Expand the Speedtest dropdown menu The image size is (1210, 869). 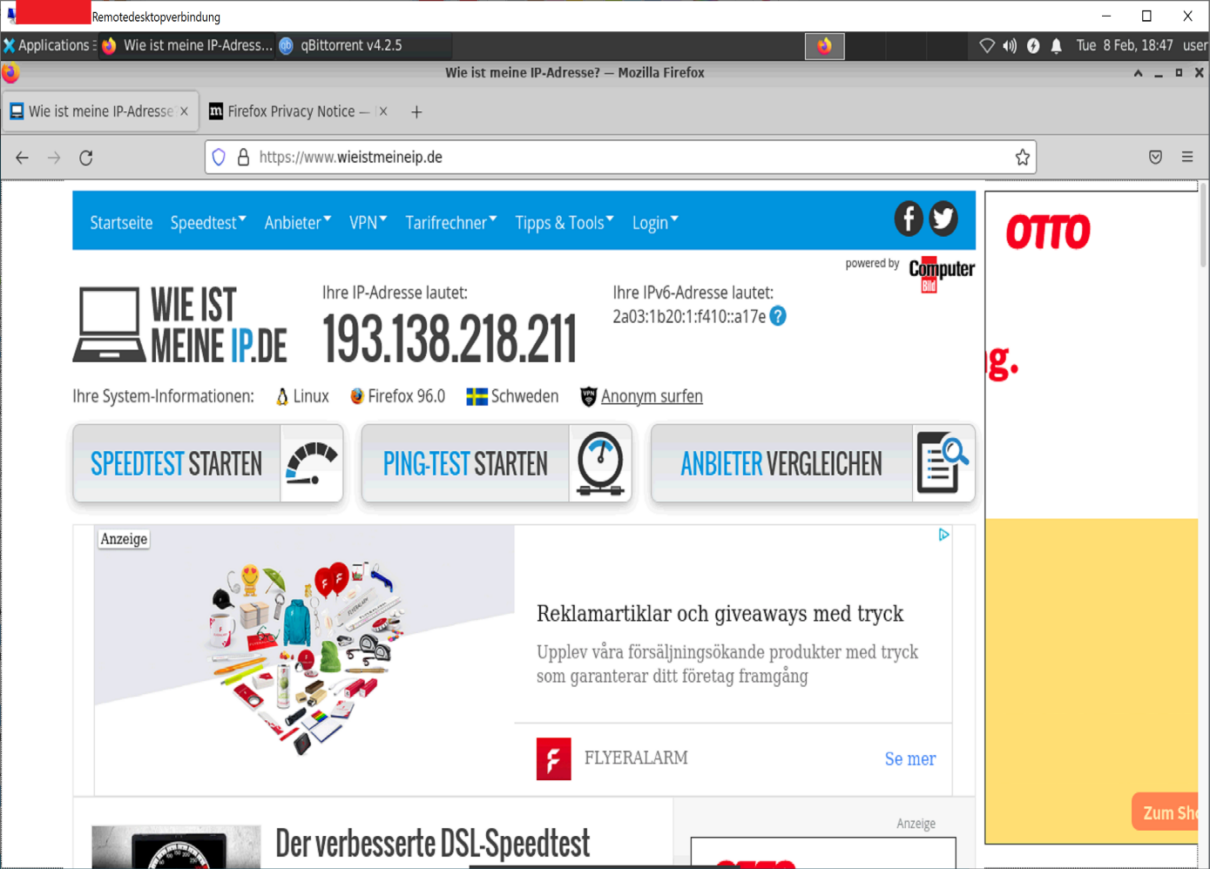pyautogui.click(x=208, y=223)
